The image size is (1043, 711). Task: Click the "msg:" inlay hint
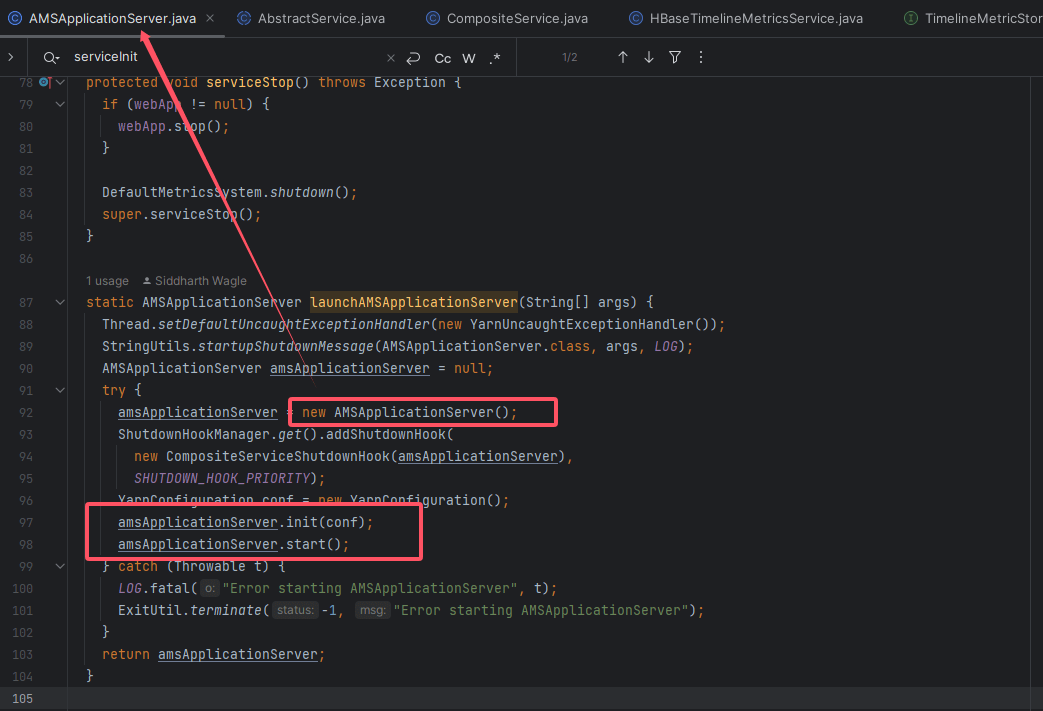coord(372,610)
